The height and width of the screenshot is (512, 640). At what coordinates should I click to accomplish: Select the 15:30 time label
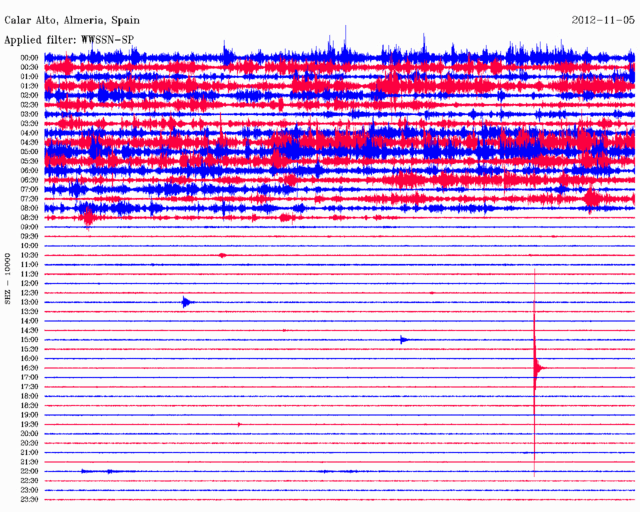click(x=29, y=349)
